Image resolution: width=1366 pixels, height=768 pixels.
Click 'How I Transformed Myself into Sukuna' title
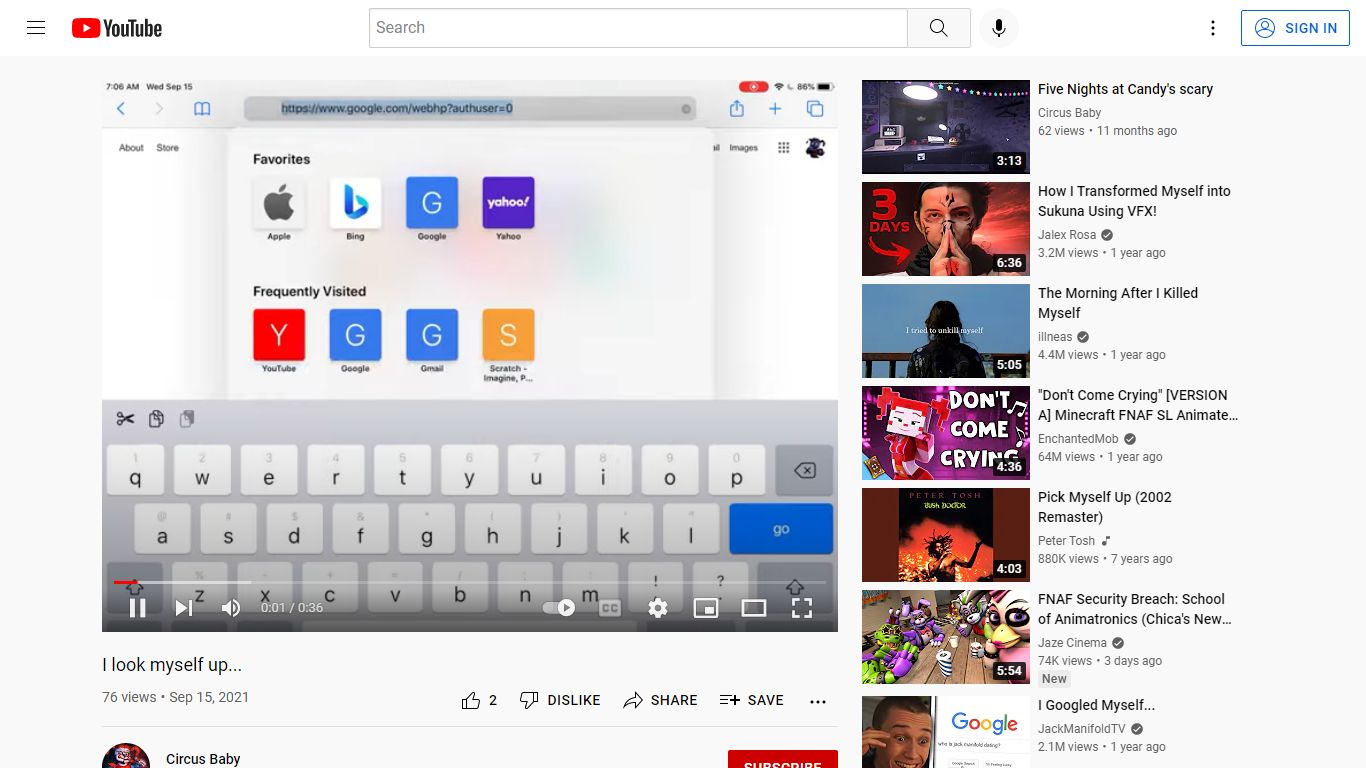[x=1134, y=201]
